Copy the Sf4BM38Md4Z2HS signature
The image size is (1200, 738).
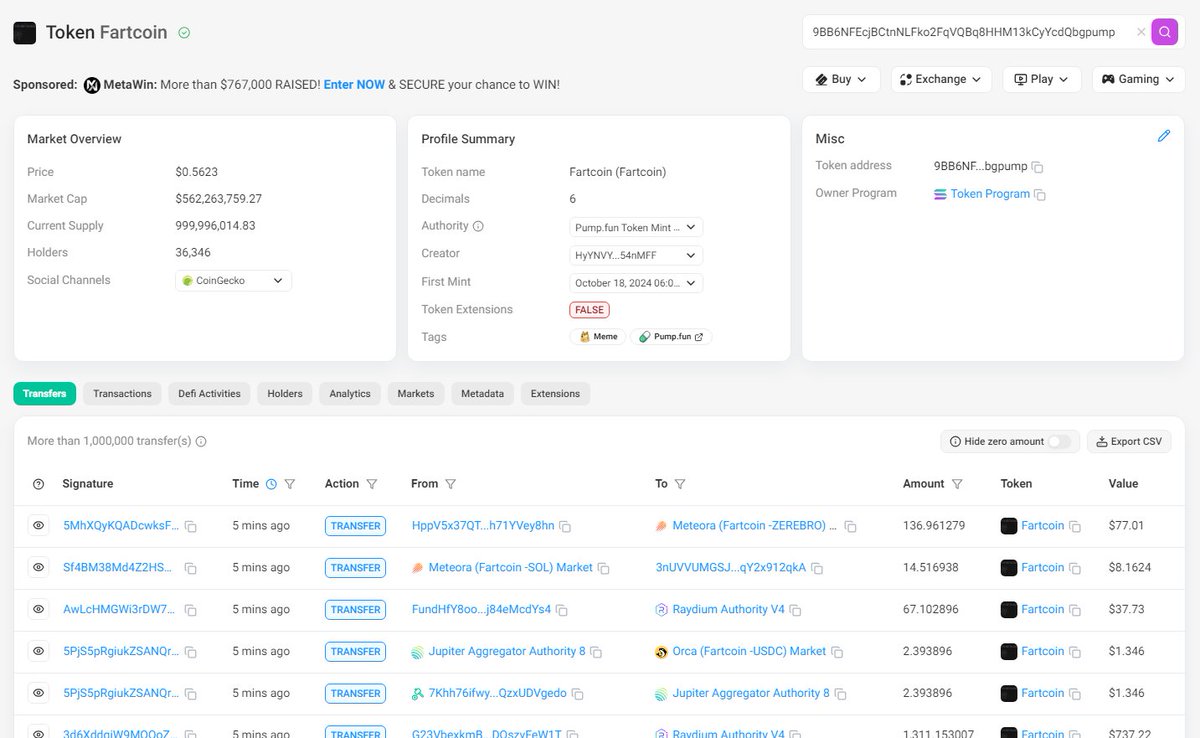[x=190, y=568]
